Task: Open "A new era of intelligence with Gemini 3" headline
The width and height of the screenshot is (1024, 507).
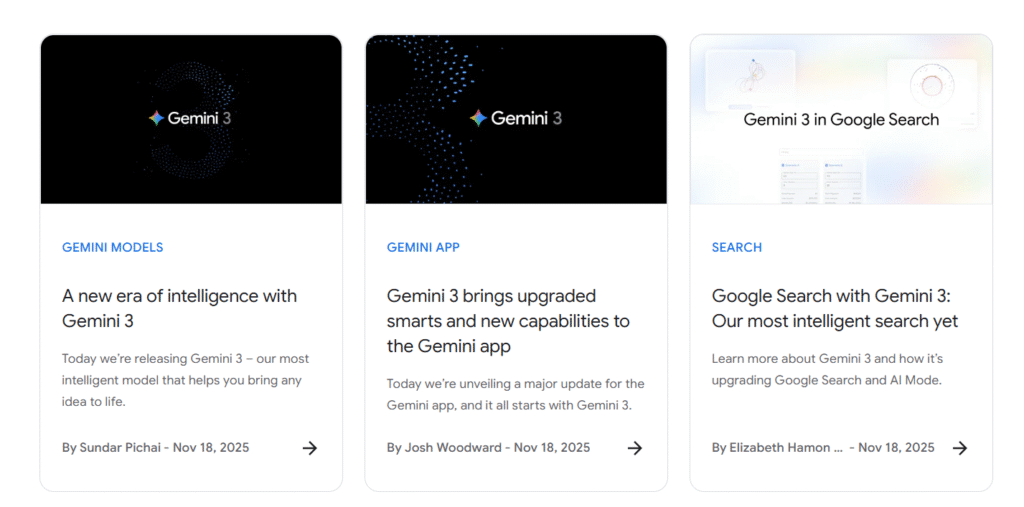Action: 179,308
